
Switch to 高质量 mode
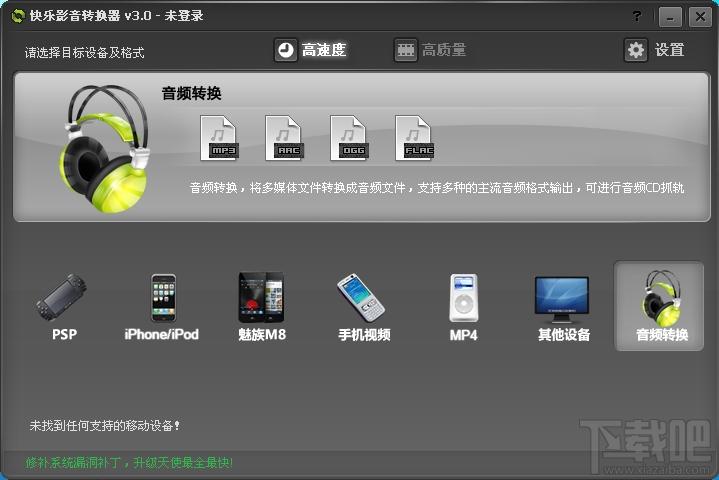tap(430, 50)
